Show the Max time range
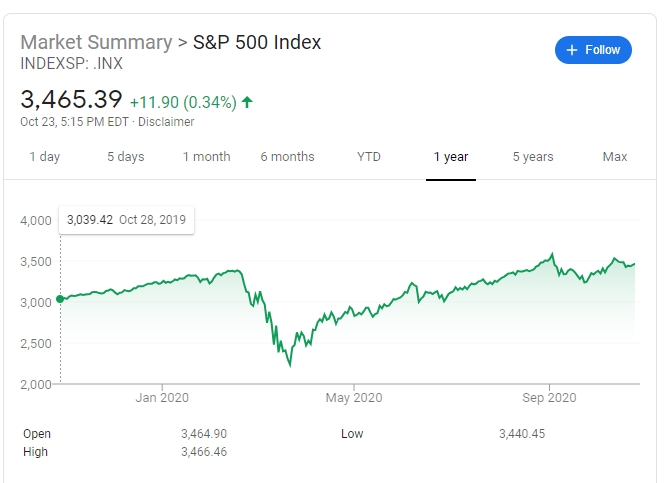Screen dimensions: 665x483 [615, 157]
